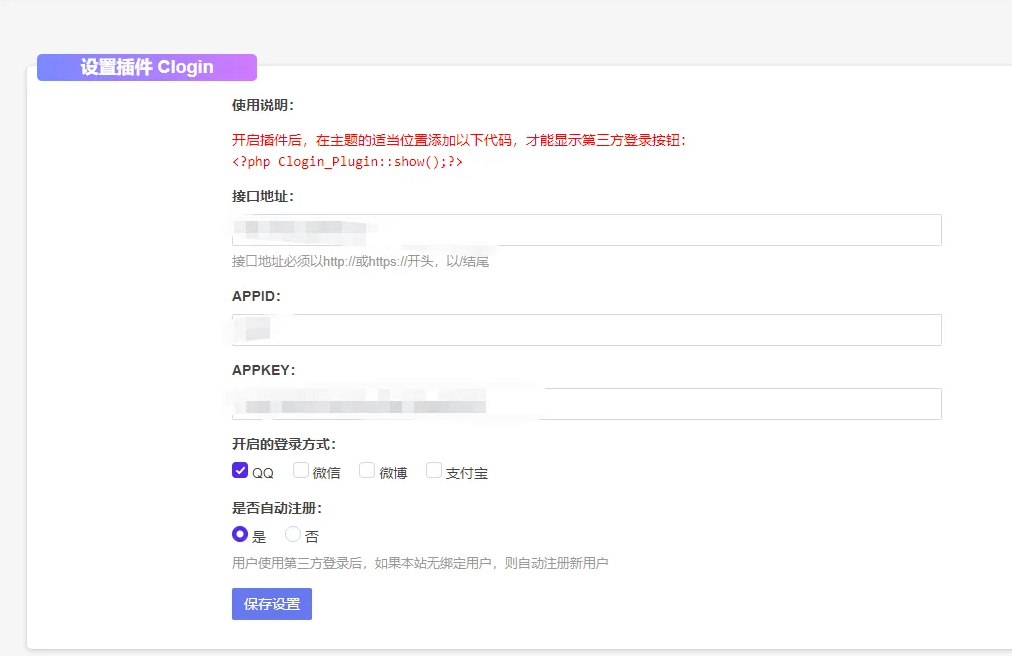The height and width of the screenshot is (656, 1012).
Task: Click the APPID field label
Action: tap(256, 296)
